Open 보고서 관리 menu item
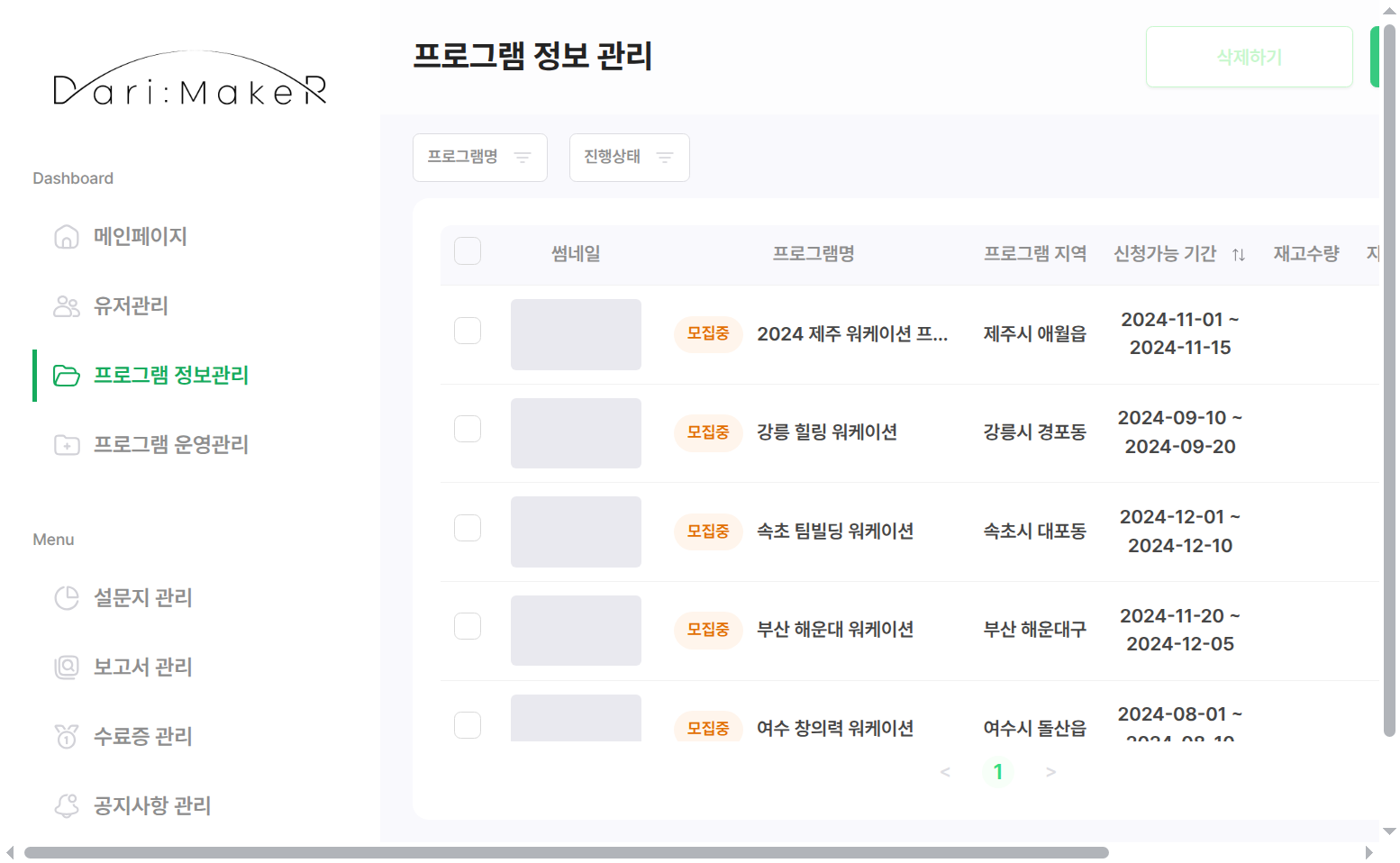Viewport: 1400px width, 863px height. click(143, 668)
